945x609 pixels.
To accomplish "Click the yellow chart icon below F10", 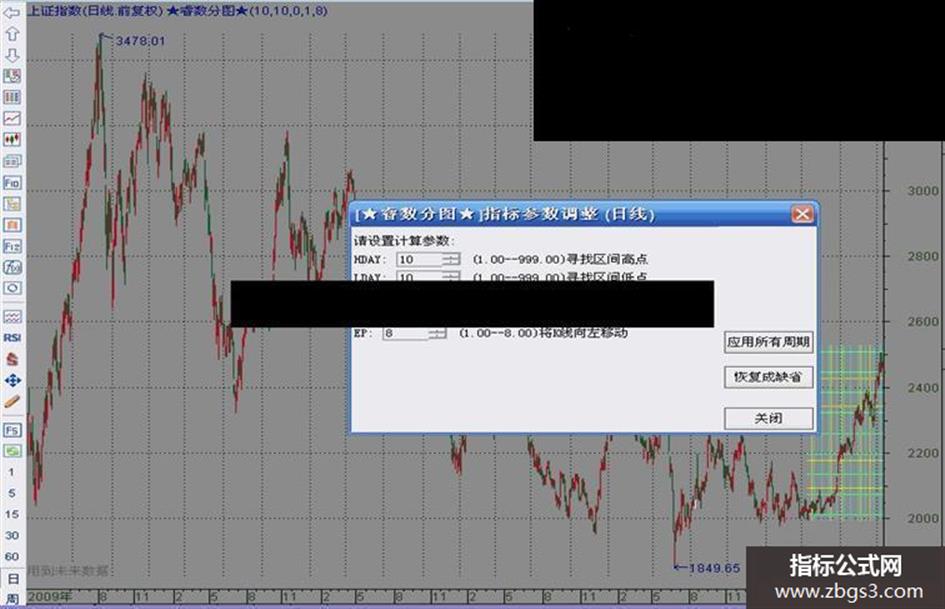I will pyautogui.click(x=11, y=204).
